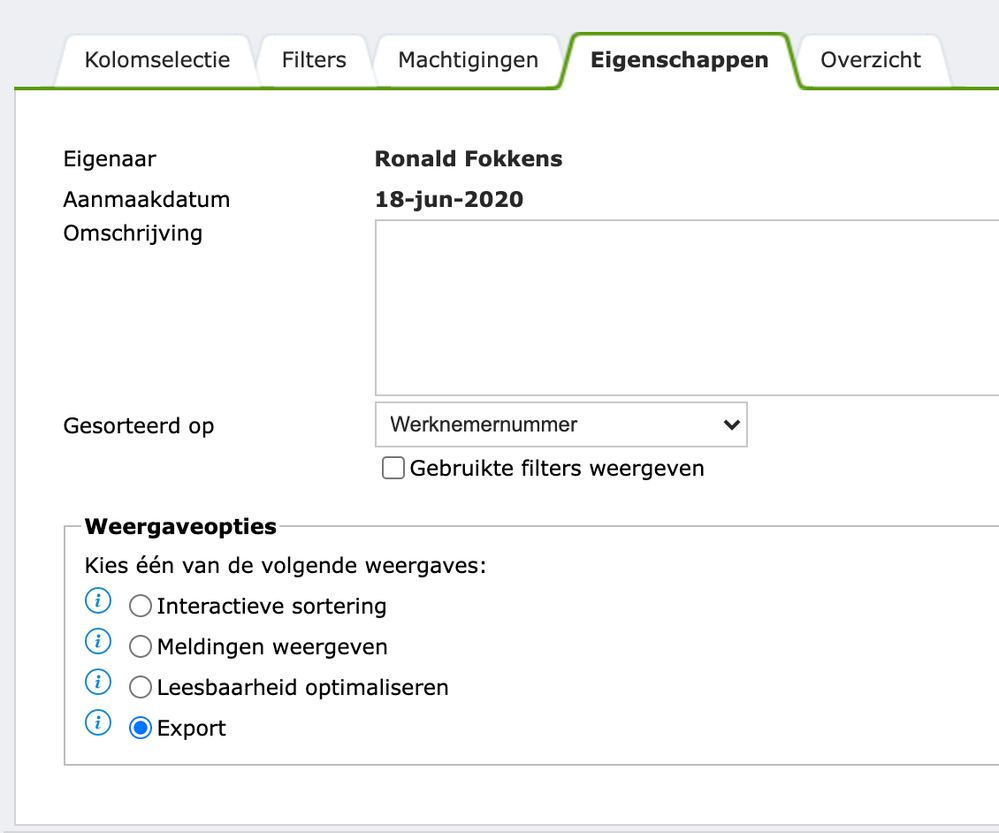This screenshot has width=999, height=833.
Task: Open info icon next to Export
Action: point(98,724)
